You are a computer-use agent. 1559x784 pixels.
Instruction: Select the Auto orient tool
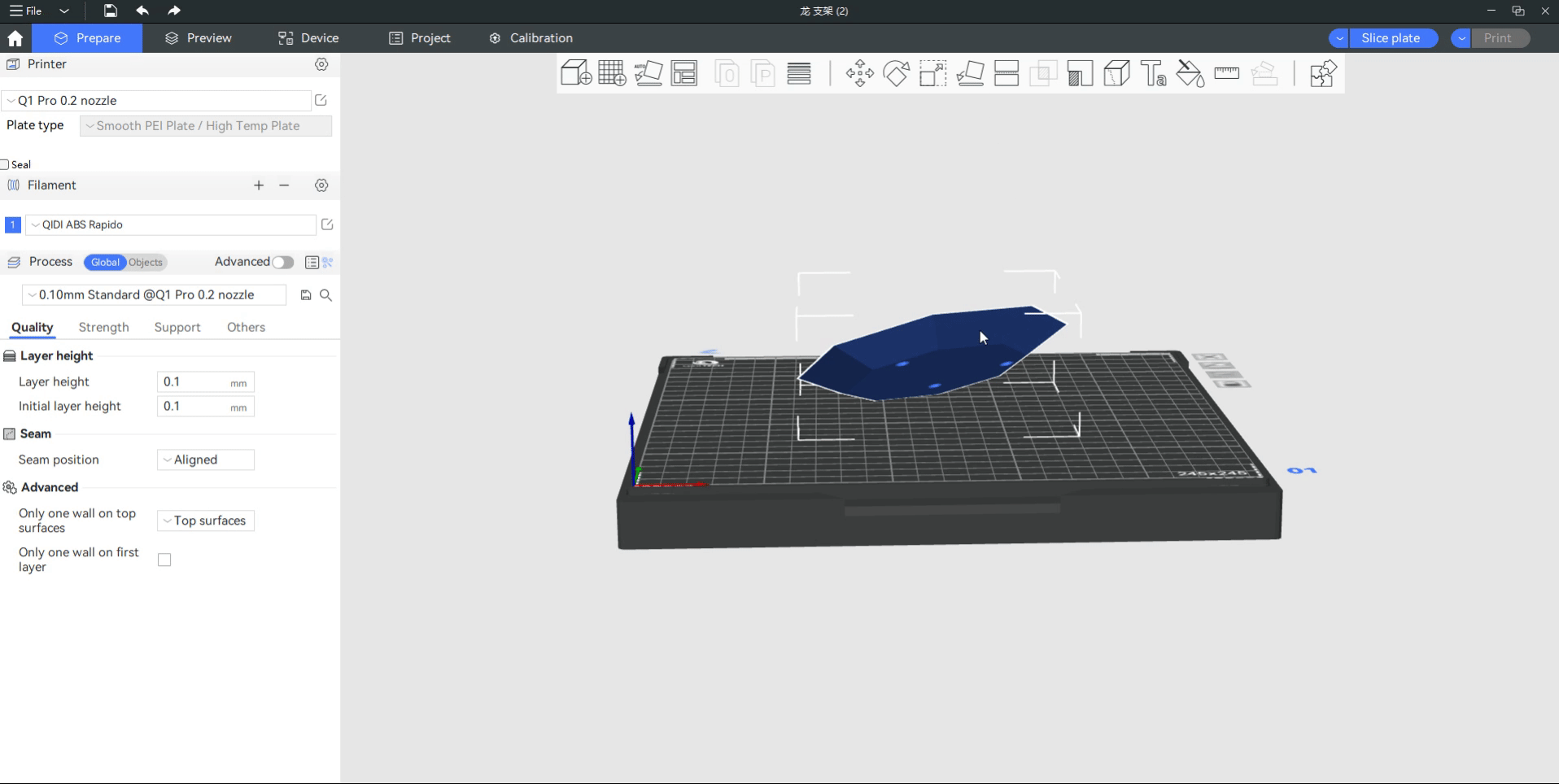648,73
